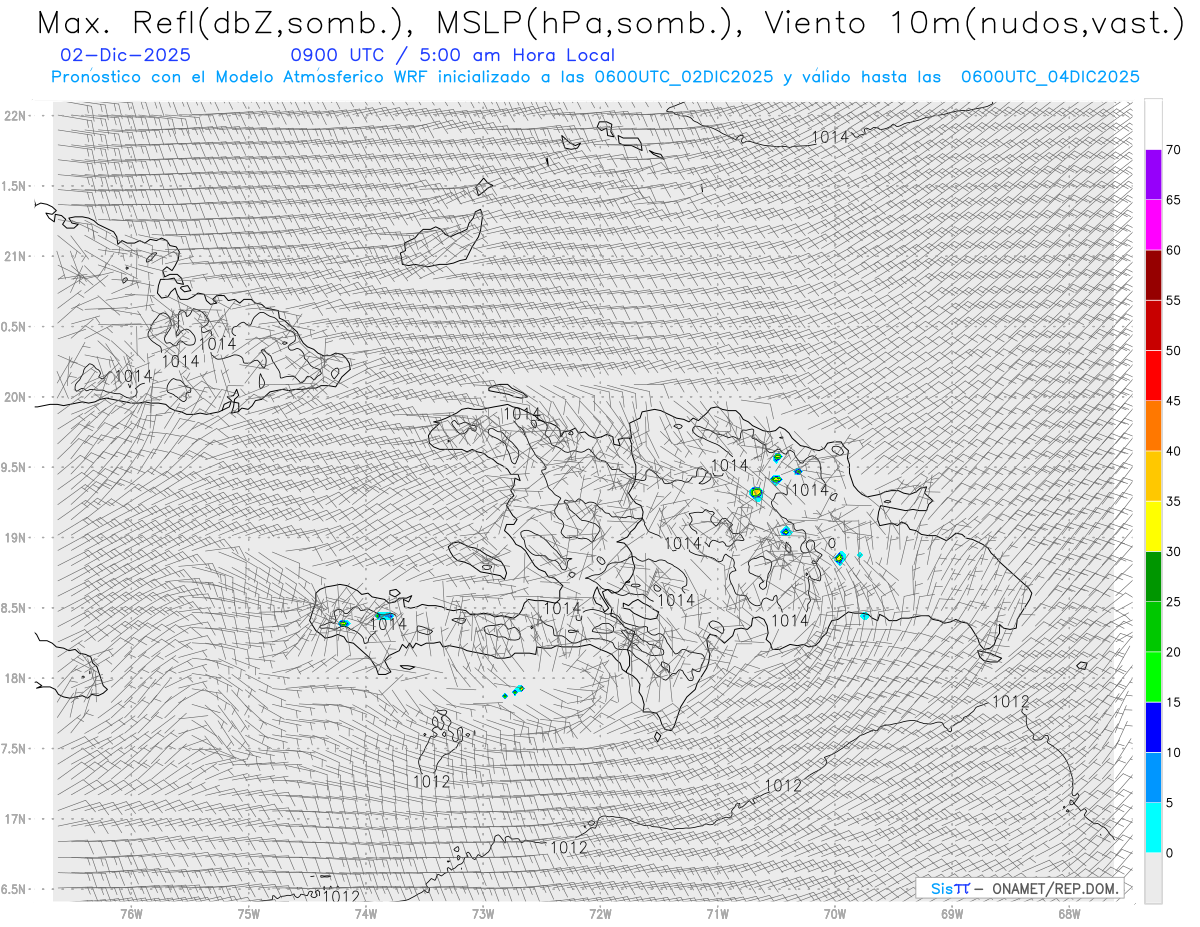Click the cyan 0-5 dBZ color segment
The height and width of the screenshot is (927, 1200).
(x=1153, y=827)
